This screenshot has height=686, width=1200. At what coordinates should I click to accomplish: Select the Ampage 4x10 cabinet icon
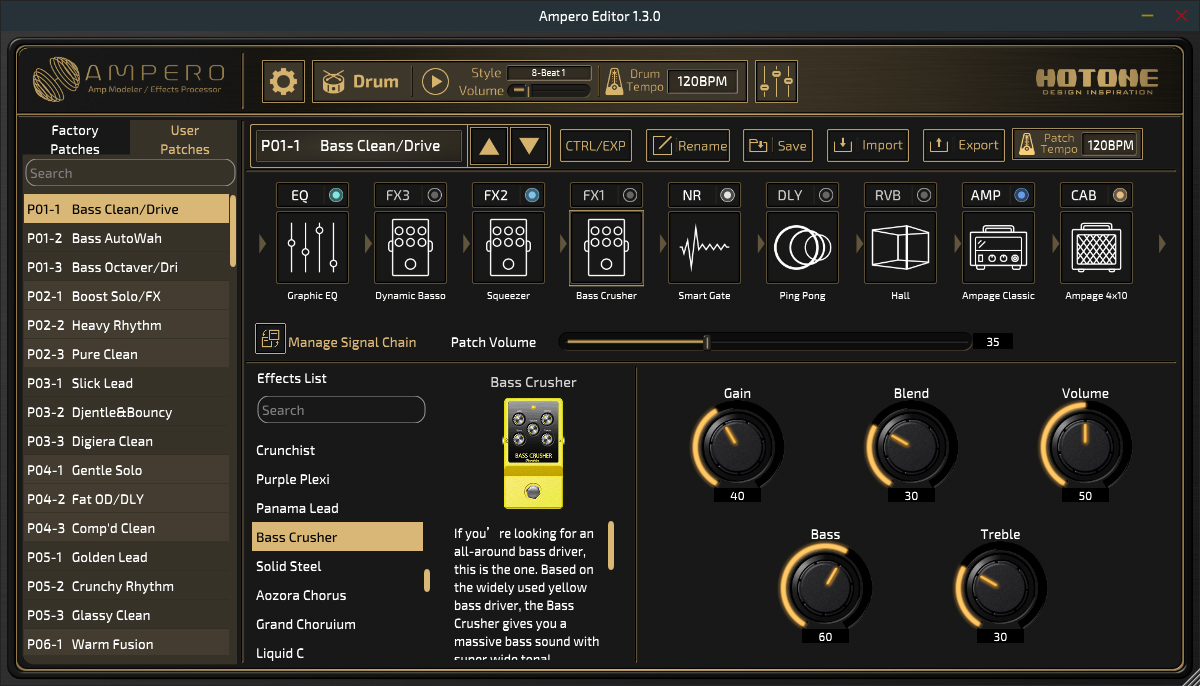(1096, 247)
